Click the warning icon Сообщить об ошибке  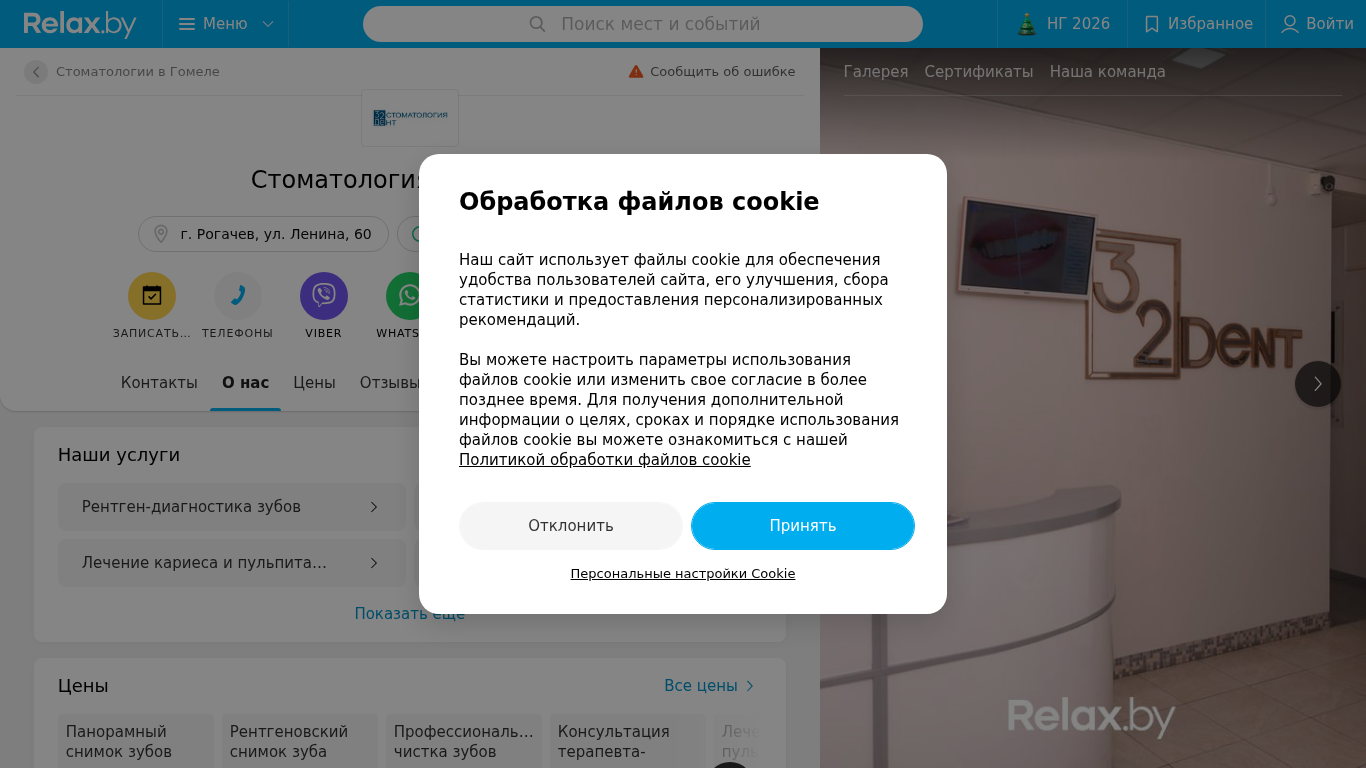(x=636, y=72)
